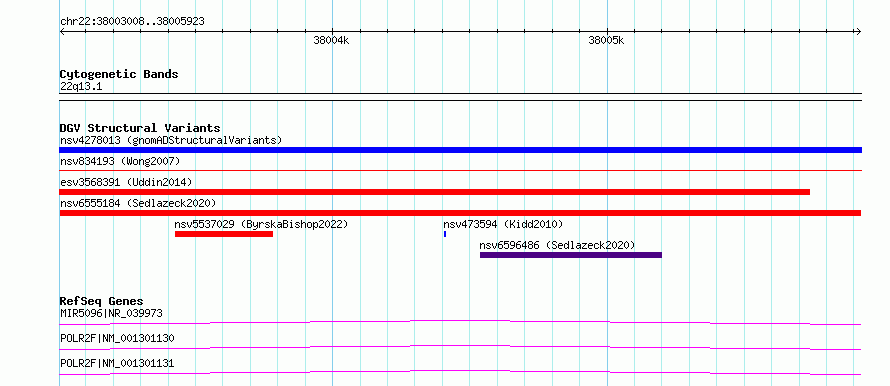Image resolution: width=890 pixels, height=386 pixels.
Task: Click the DGV Structural Variants track title
Action: click(140, 128)
